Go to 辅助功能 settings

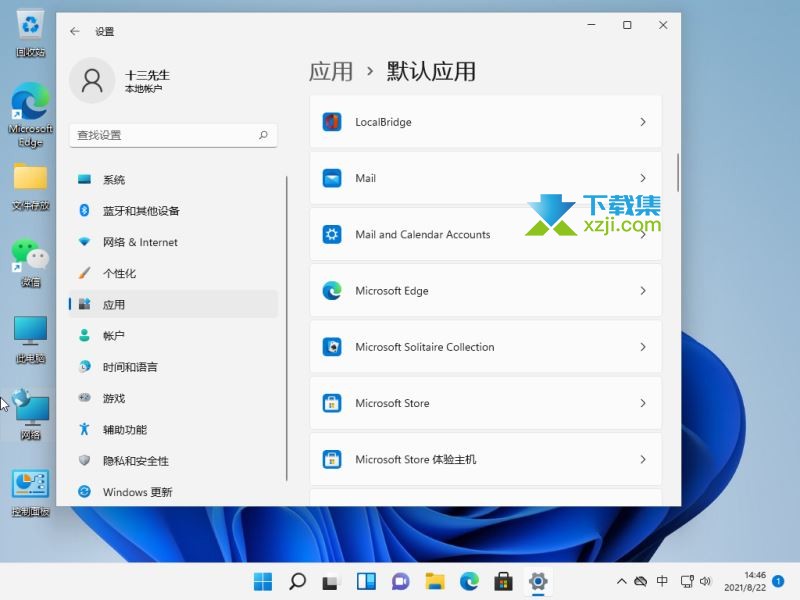[x=173, y=430]
